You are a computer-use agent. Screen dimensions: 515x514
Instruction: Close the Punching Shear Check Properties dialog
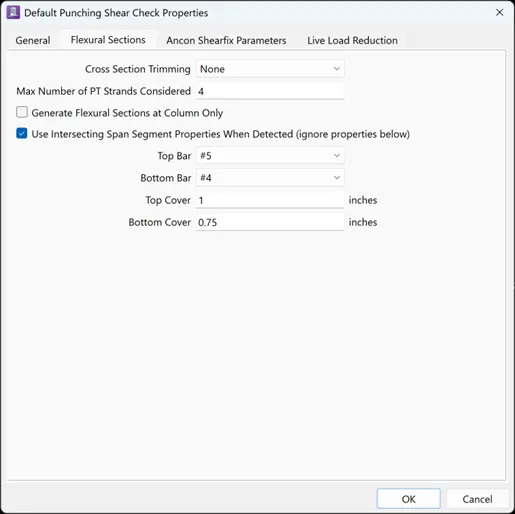click(x=499, y=13)
